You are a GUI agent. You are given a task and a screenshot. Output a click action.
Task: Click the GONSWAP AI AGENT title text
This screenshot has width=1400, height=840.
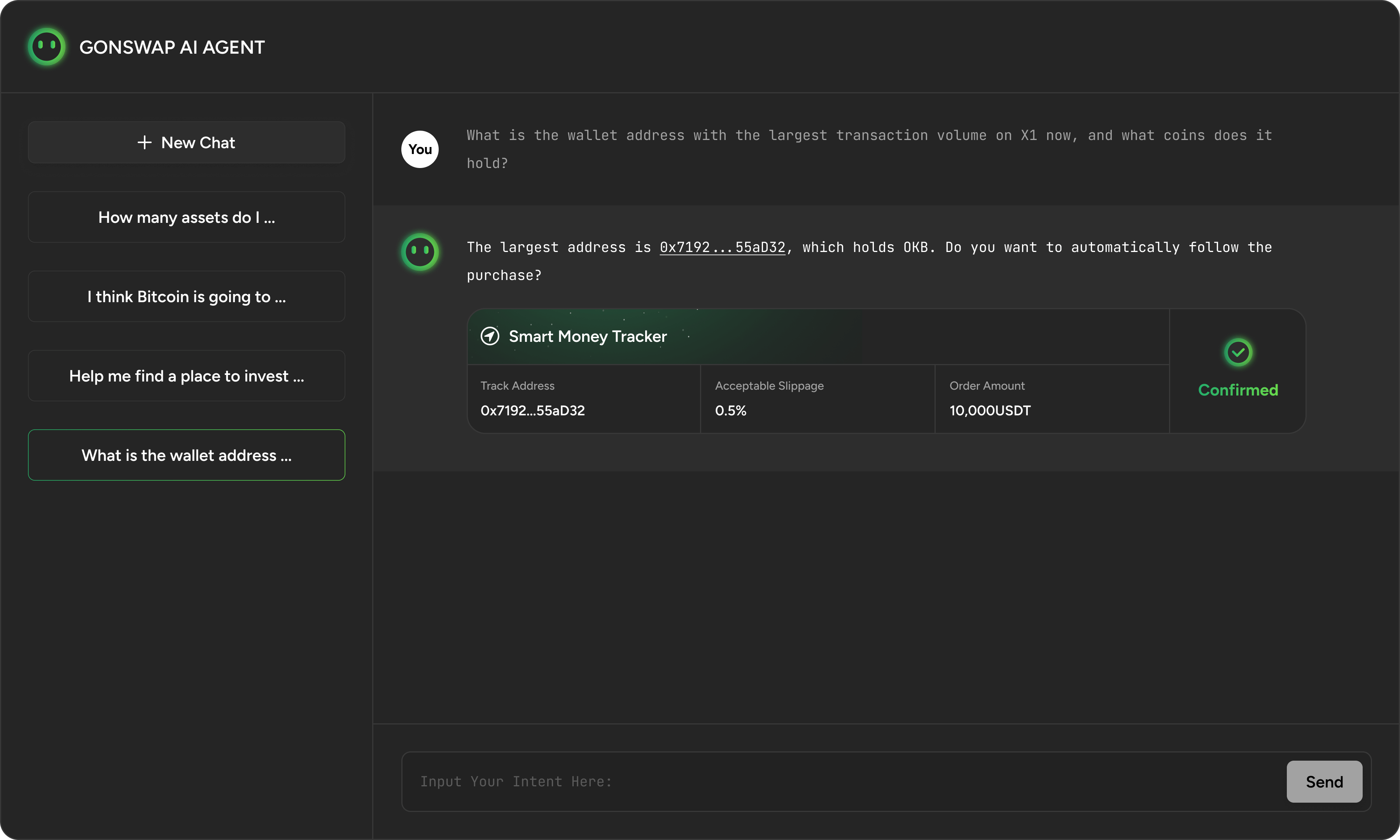[172, 47]
